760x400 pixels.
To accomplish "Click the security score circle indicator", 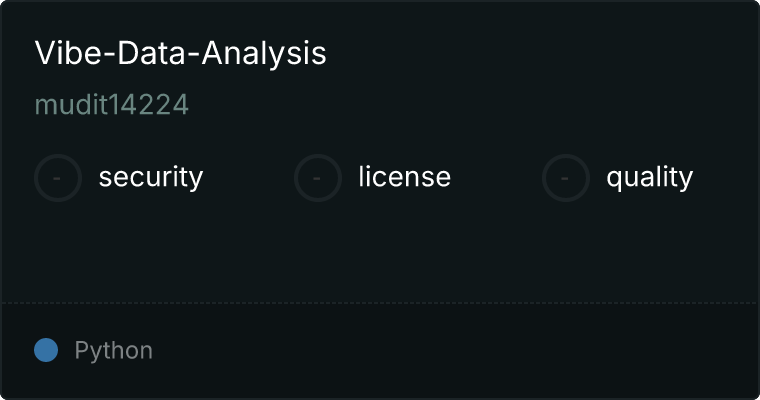I will [58, 178].
